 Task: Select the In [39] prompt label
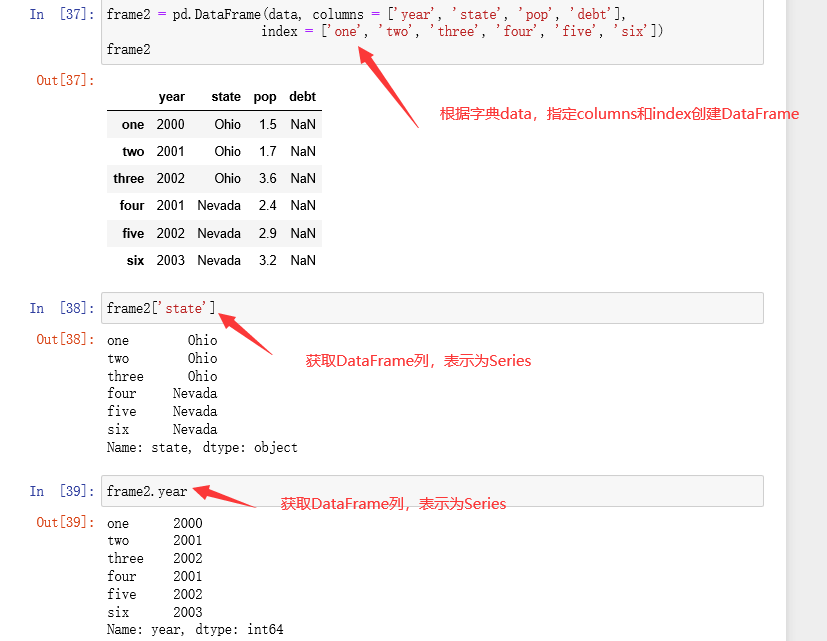62,491
